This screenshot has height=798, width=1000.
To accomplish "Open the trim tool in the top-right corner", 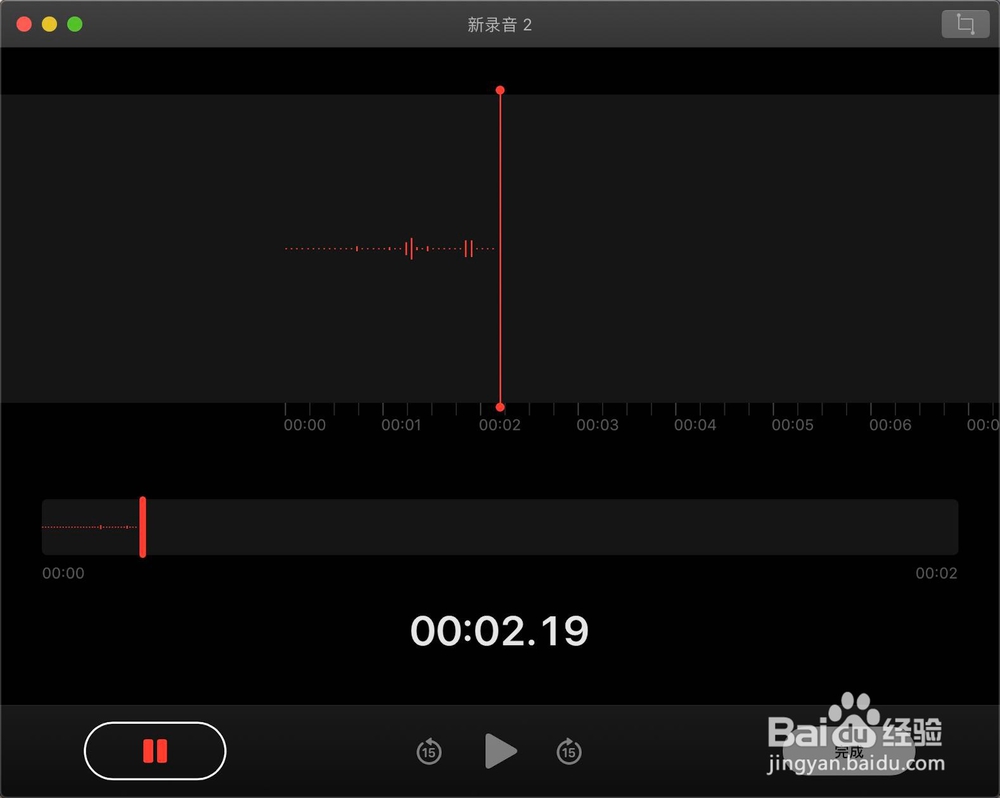I will coord(964,23).
